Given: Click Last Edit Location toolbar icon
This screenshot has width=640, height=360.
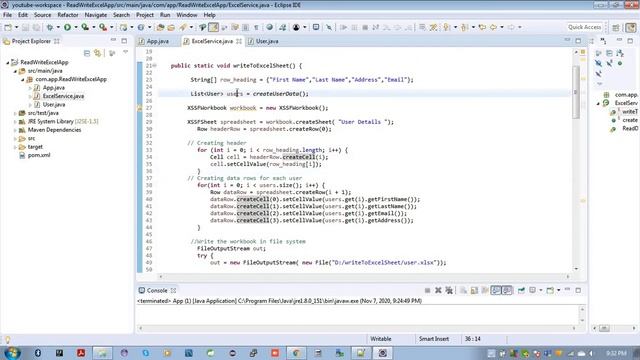Looking at the screenshot, I should coord(482,27).
